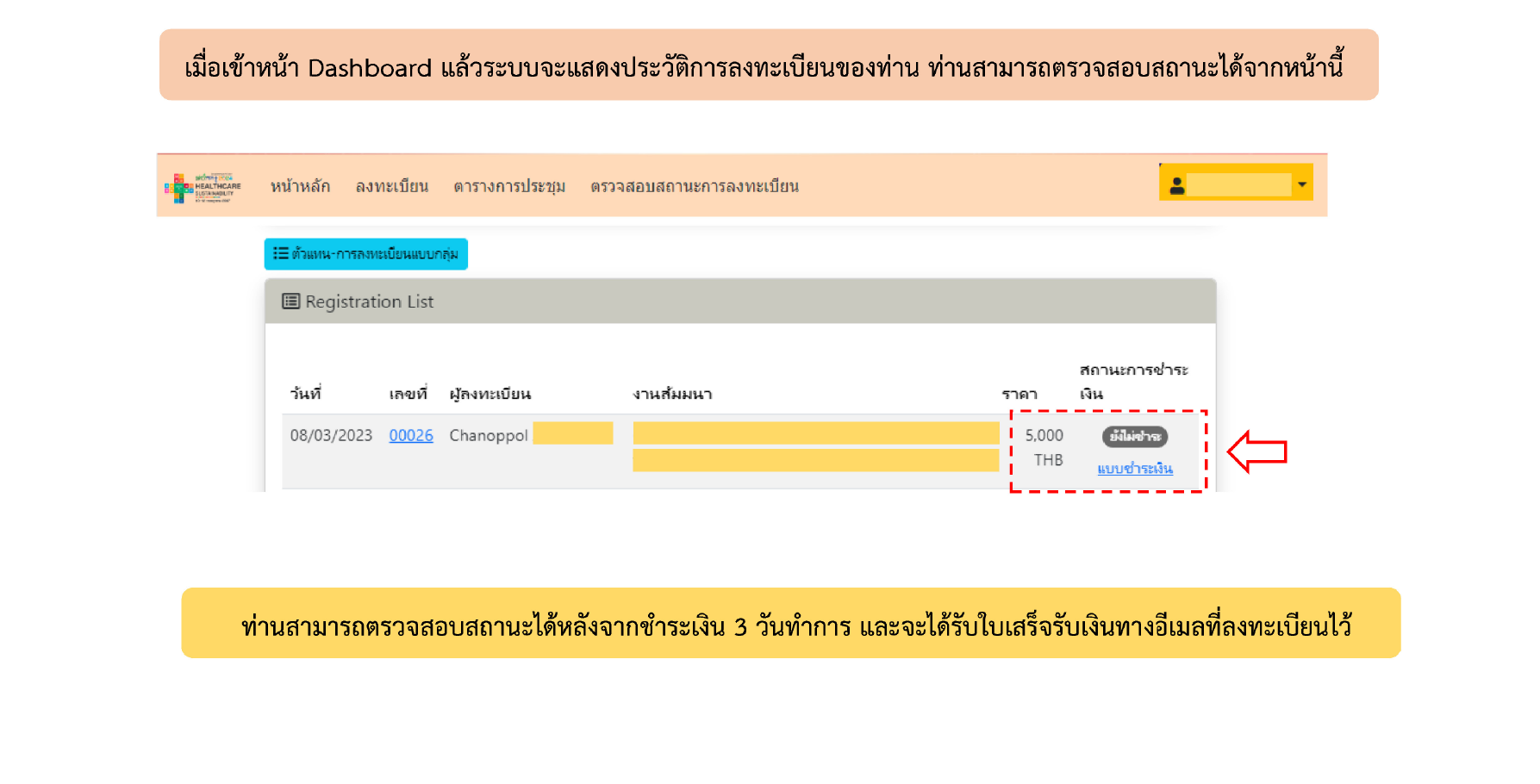Select ตรวจสอบสถานะการลงทะเบียน menu item
This screenshot has height=784, width=1540.
coord(695,186)
